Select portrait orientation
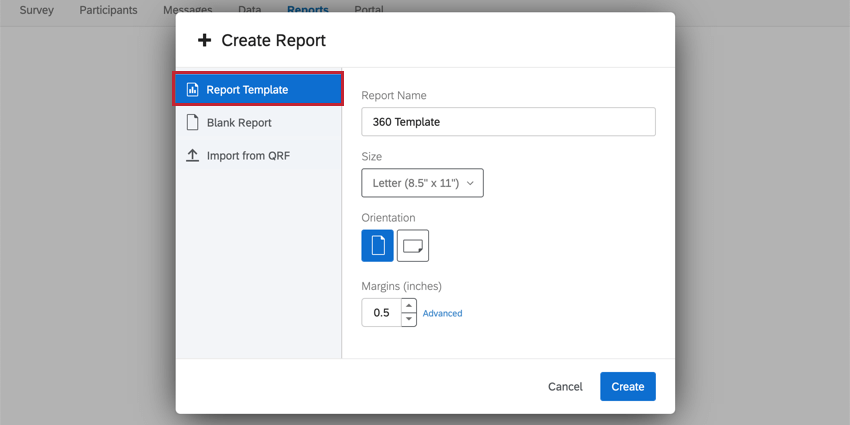 [x=377, y=245]
